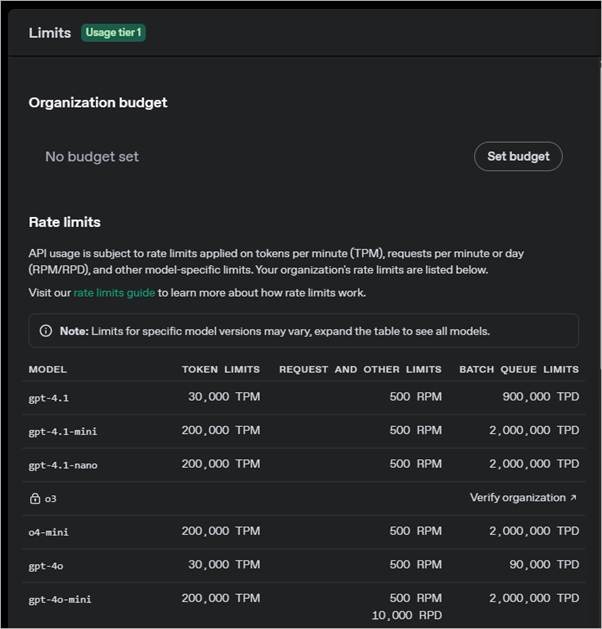Click the external arrow icon after Verify organization
Image resolution: width=602 pixels, height=629 pixels.
(x=573, y=497)
